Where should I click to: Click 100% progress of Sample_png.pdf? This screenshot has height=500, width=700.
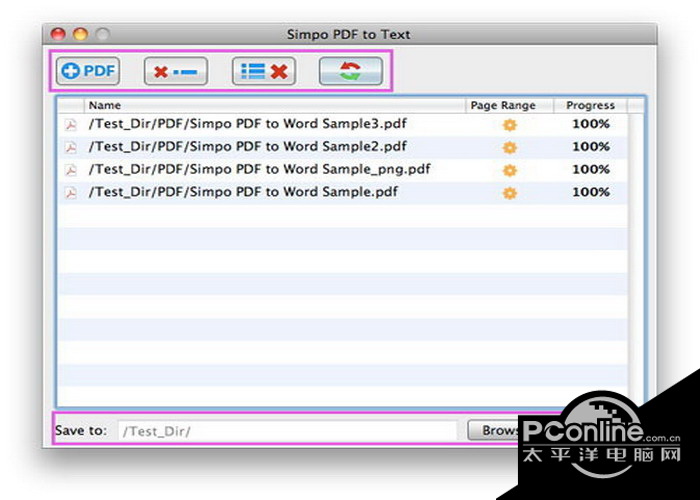click(x=591, y=170)
